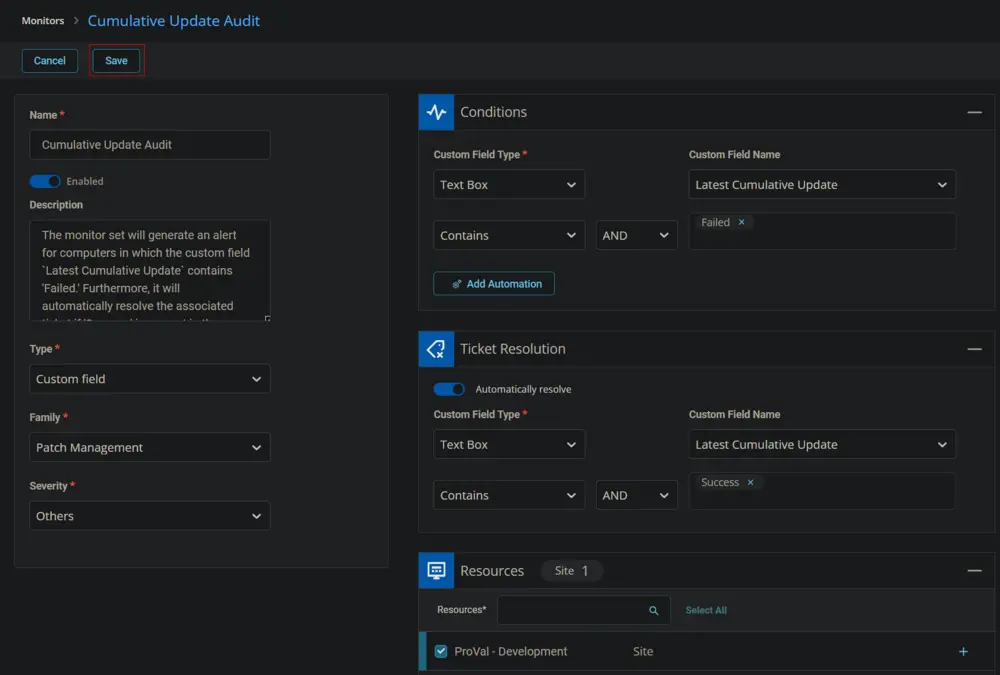Collapse the Ticket Resolution section
Viewport: 1000px width, 675px height.
[x=974, y=349]
